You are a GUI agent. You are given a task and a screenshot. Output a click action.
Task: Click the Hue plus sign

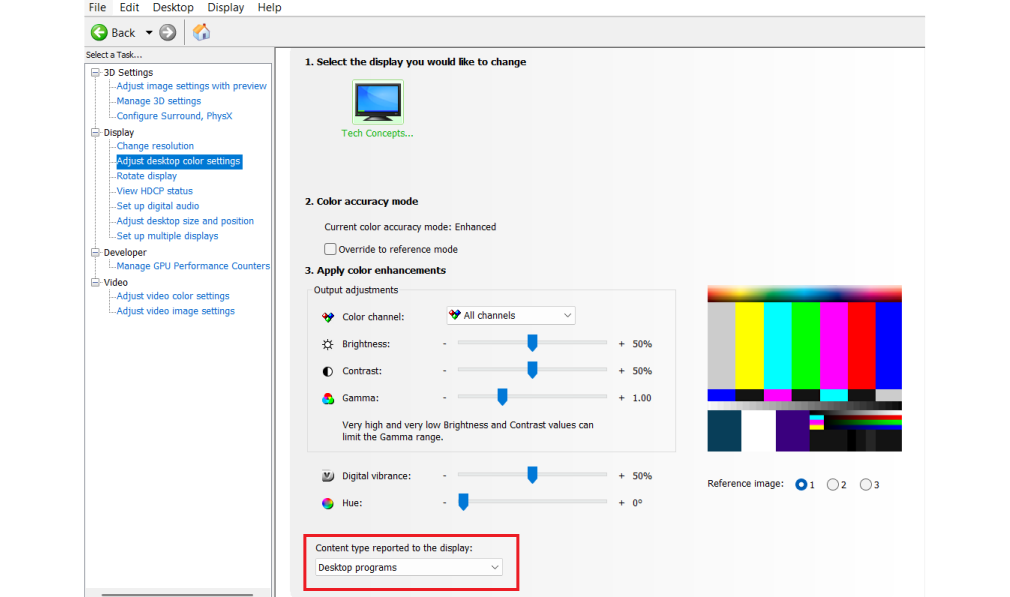[622, 503]
